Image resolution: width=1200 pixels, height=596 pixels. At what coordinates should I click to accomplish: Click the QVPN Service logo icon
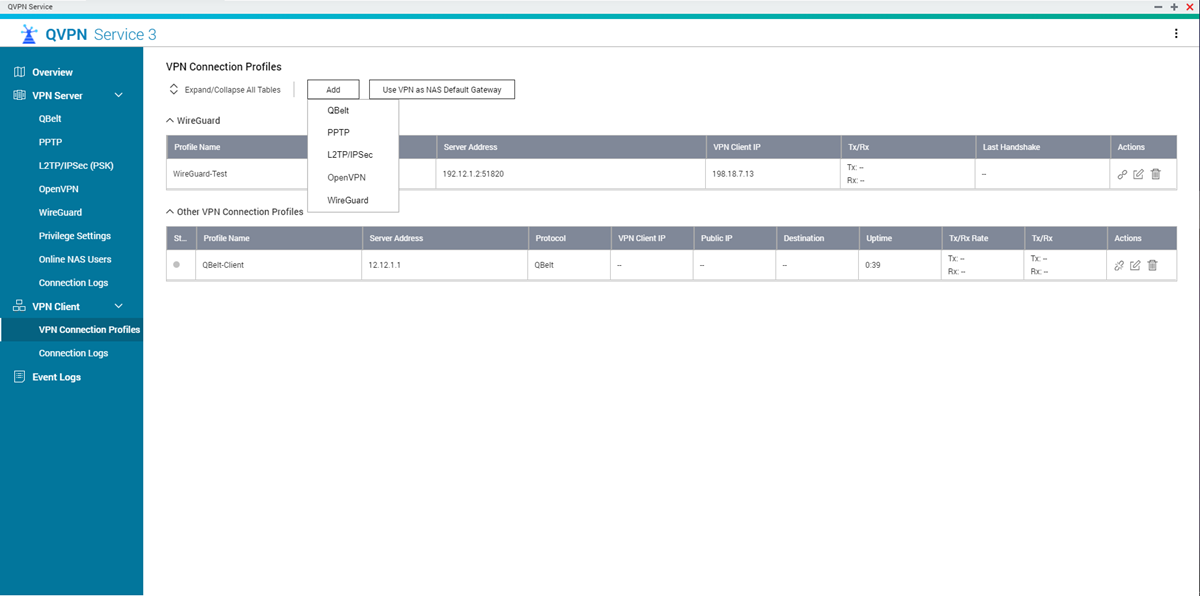point(29,34)
